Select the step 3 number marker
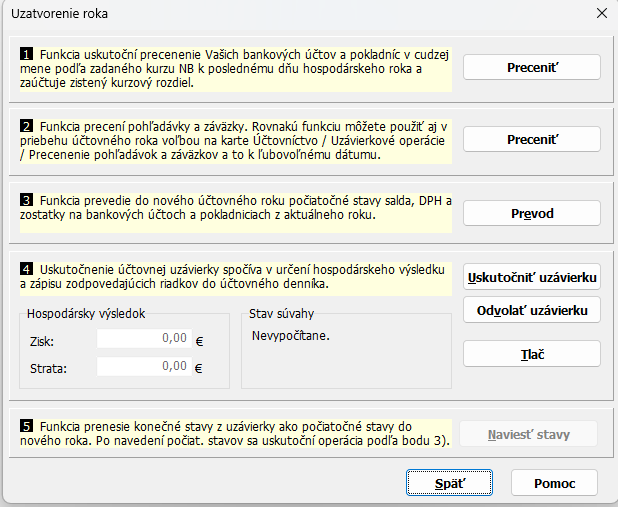The width and height of the screenshot is (618, 507). pos(27,199)
